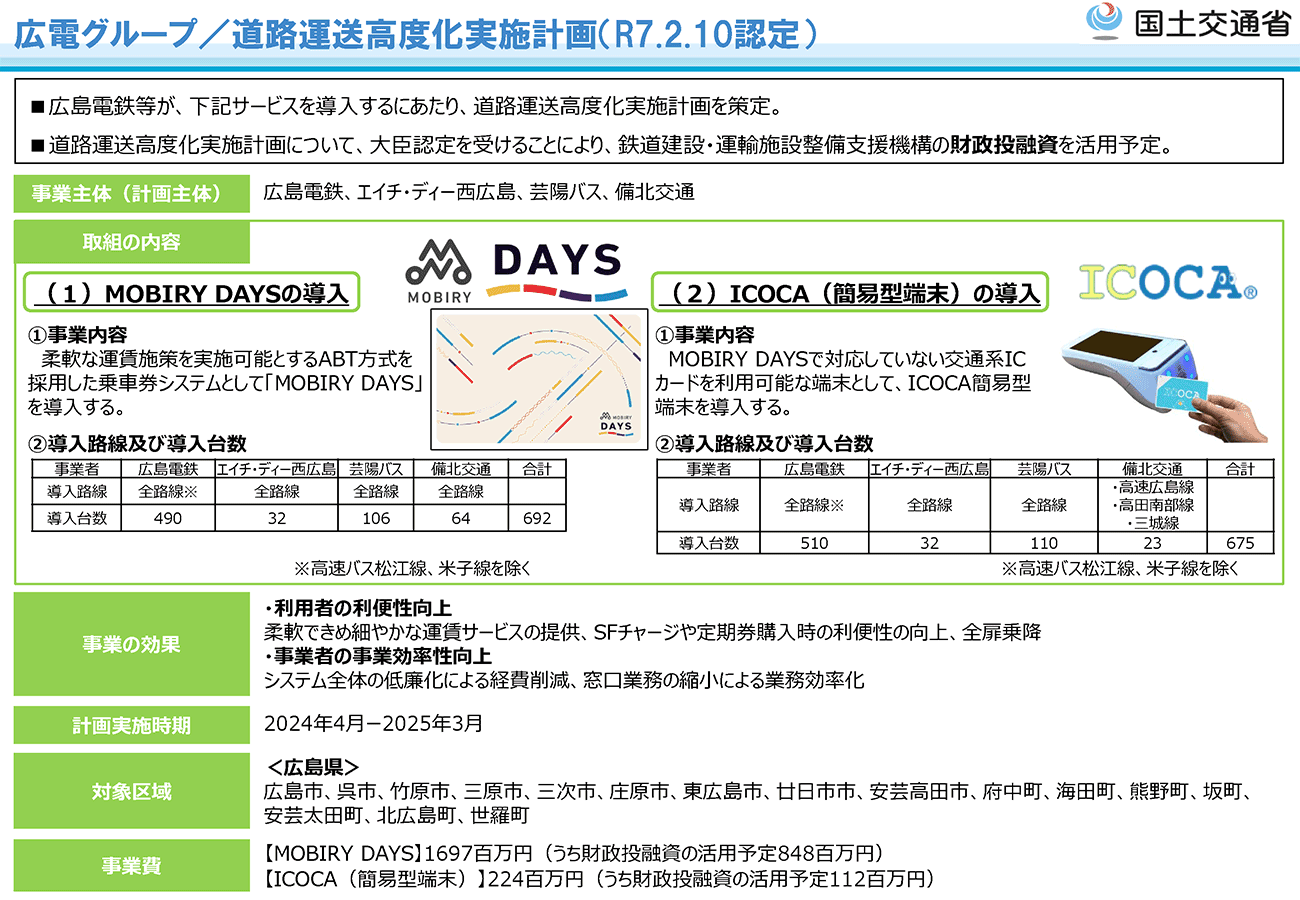This screenshot has height=900, width=1300.
Task: Click the footnote under the MOBIRY DAYS table
Action: pyautogui.click(x=411, y=568)
